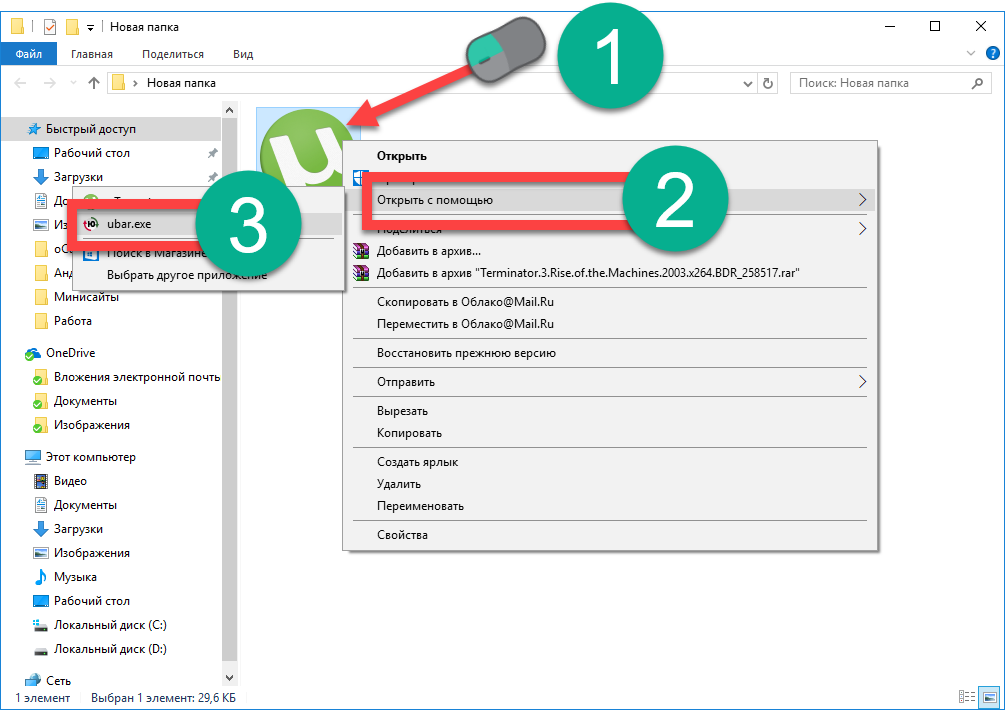The height and width of the screenshot is (710, 1005).
Task: Select the uTorrent torrent file thumbnail
Action: coord(308,149)
